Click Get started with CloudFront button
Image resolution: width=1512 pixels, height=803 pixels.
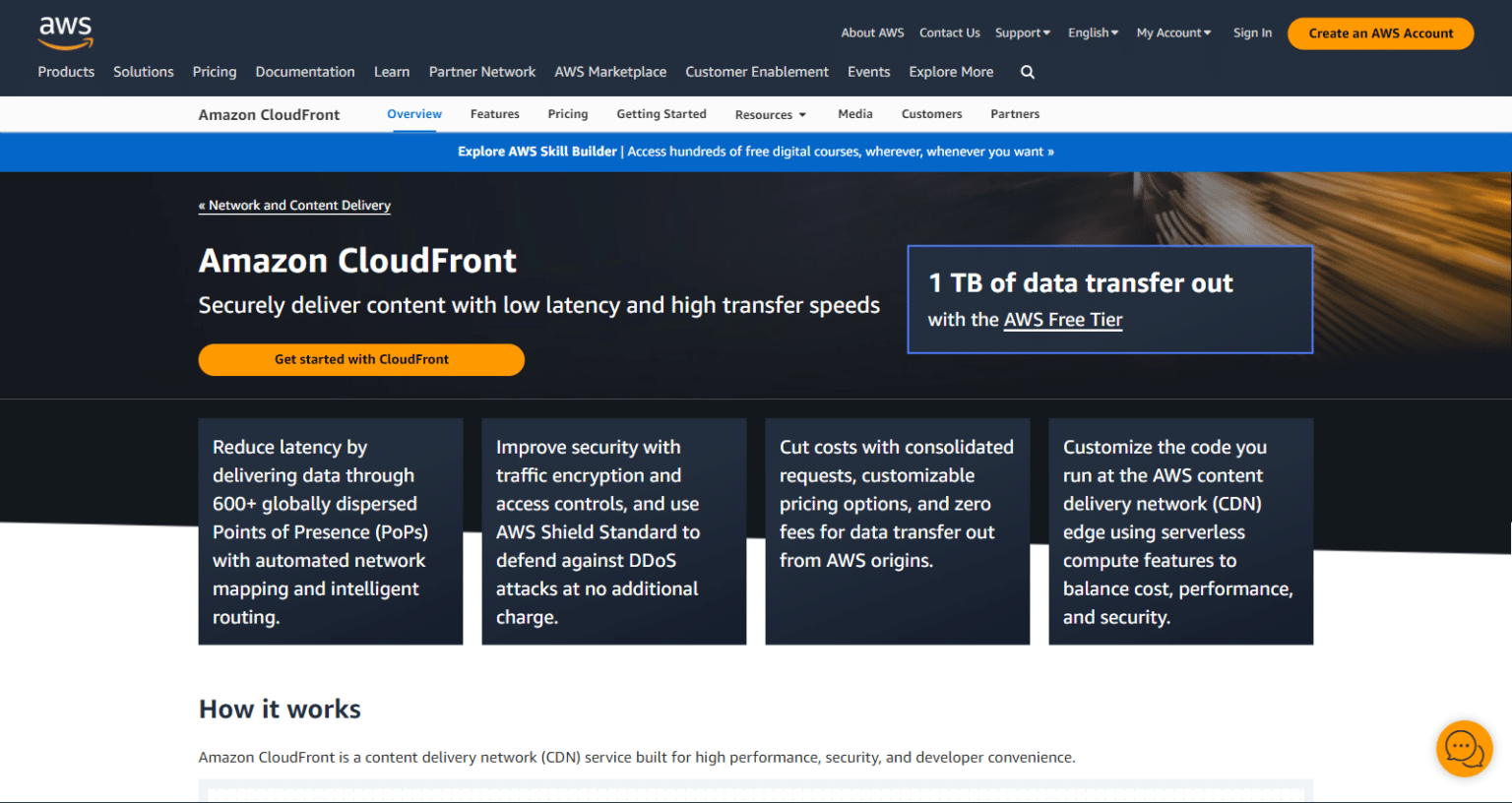click(x=361, y=359)
